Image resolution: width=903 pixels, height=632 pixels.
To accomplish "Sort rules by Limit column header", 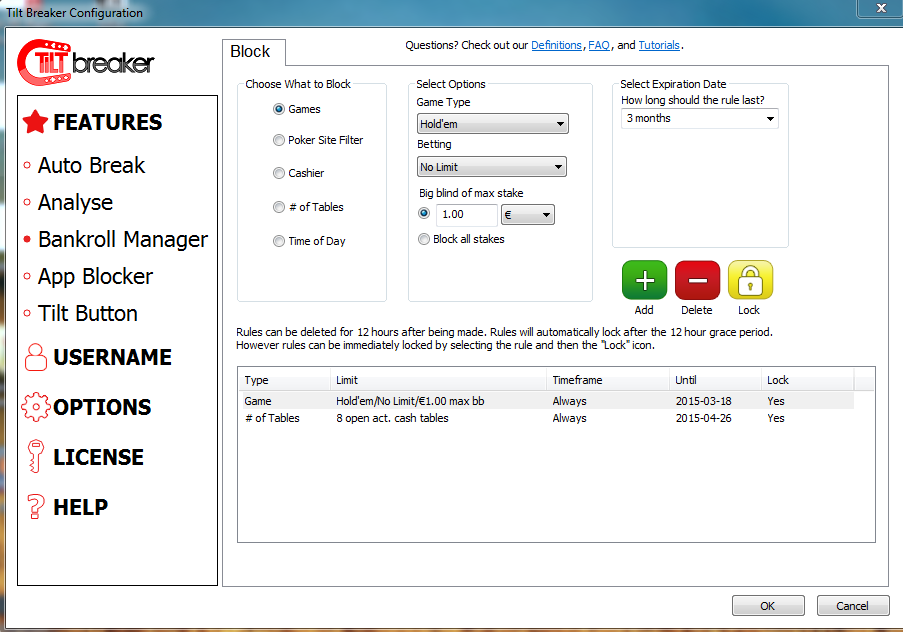I will tap(438, 380).
